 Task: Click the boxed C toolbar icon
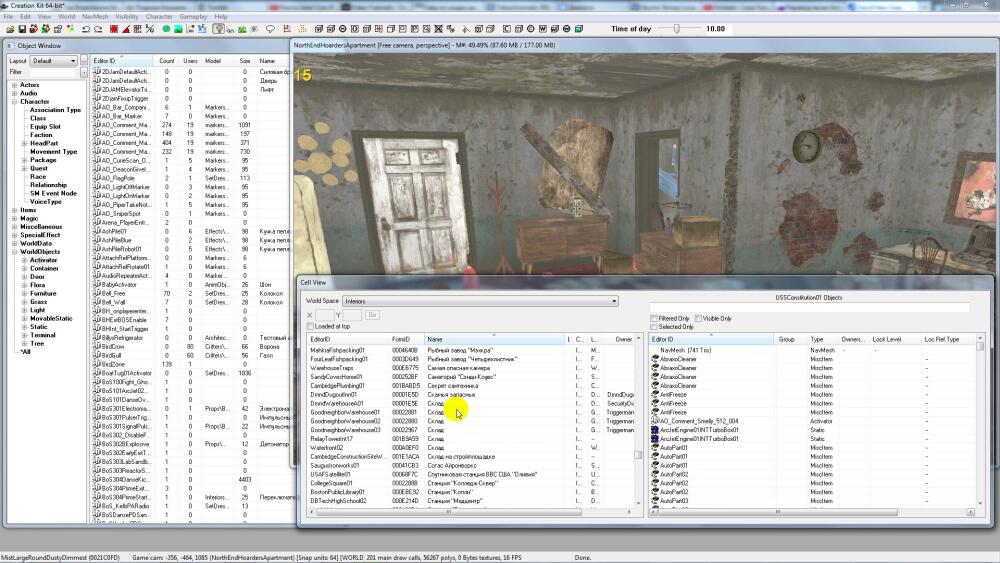507,29
